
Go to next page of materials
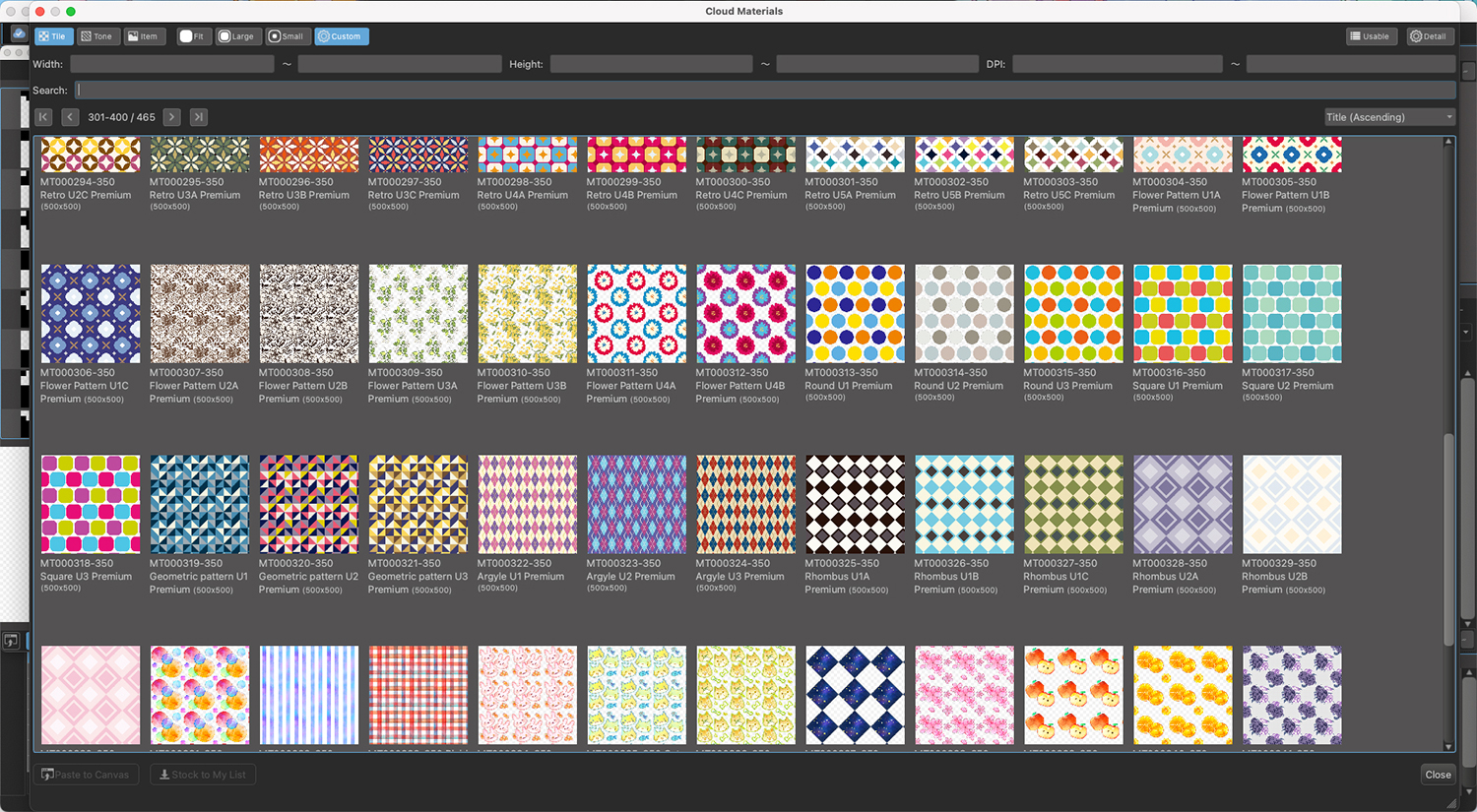[171, 117]
